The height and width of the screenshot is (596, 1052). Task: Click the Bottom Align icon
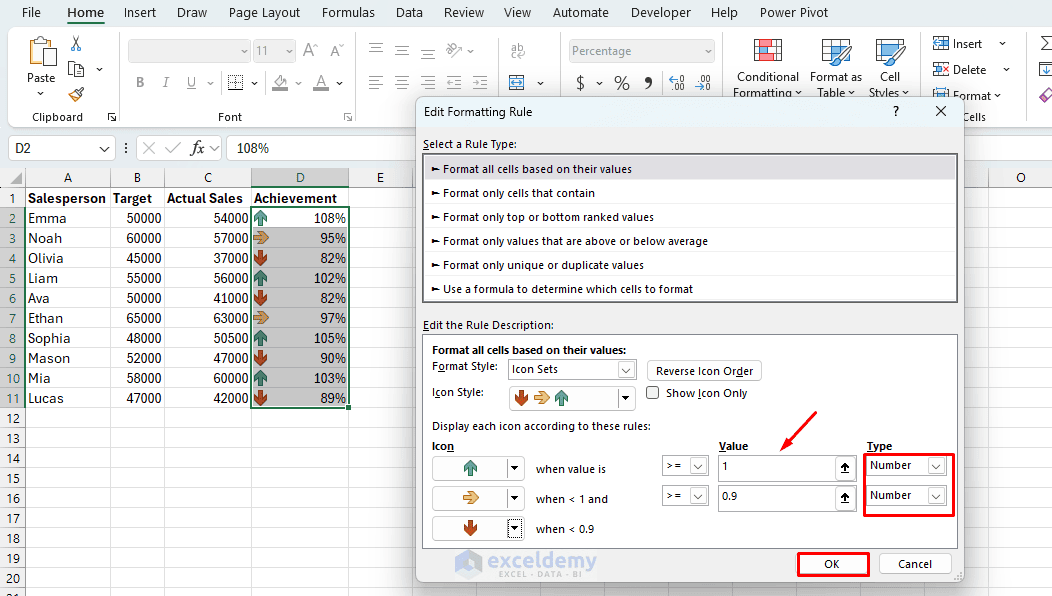click(428, 52)
